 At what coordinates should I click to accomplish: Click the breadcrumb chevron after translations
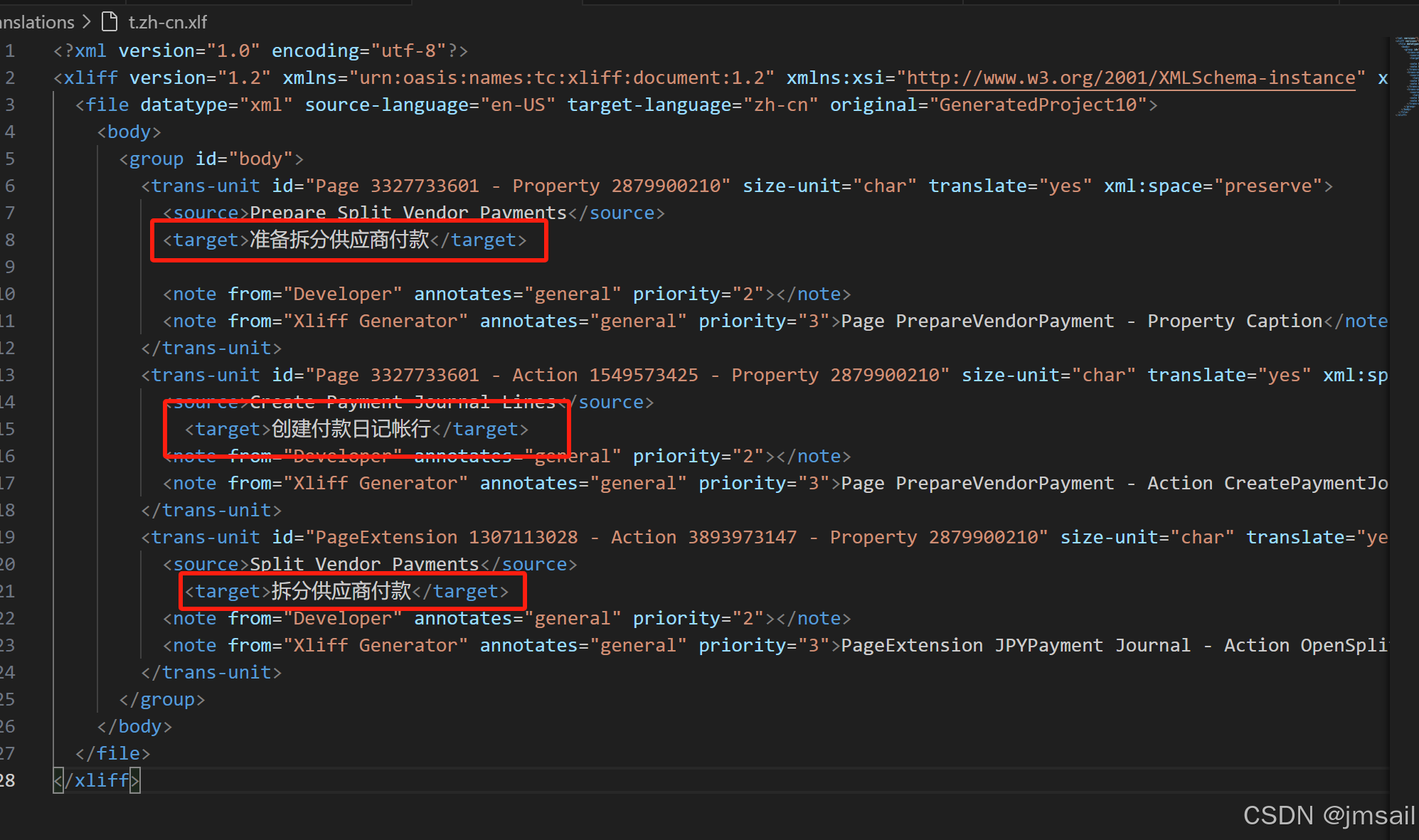click(87, 22)
